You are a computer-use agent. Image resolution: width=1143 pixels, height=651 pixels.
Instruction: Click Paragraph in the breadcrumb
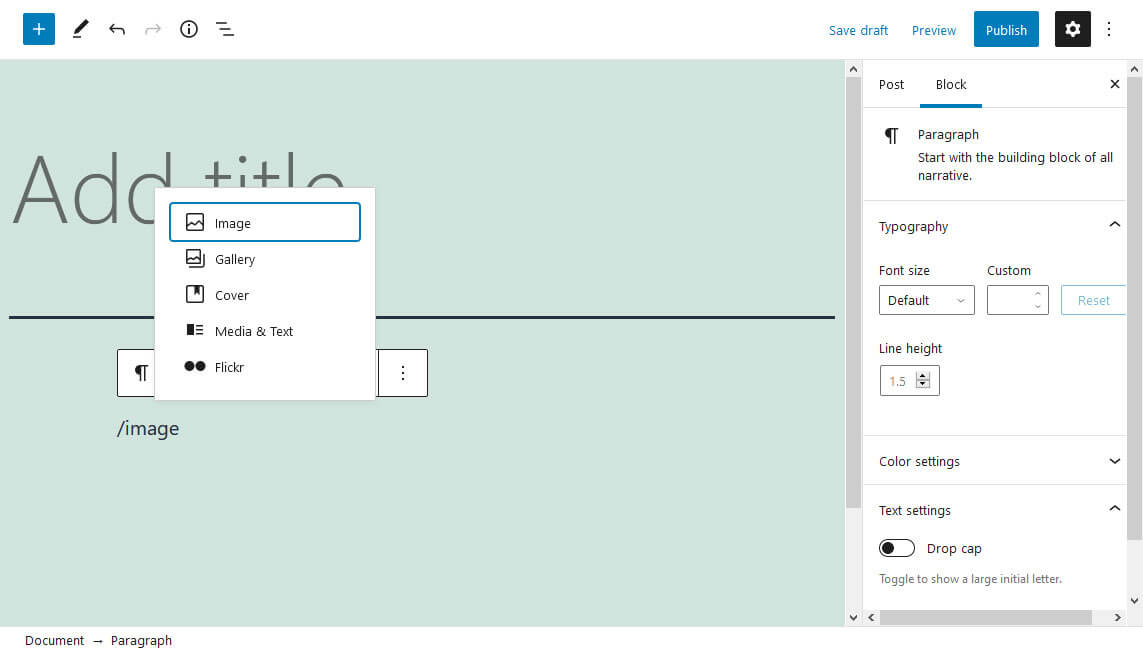tap(141, 640)
